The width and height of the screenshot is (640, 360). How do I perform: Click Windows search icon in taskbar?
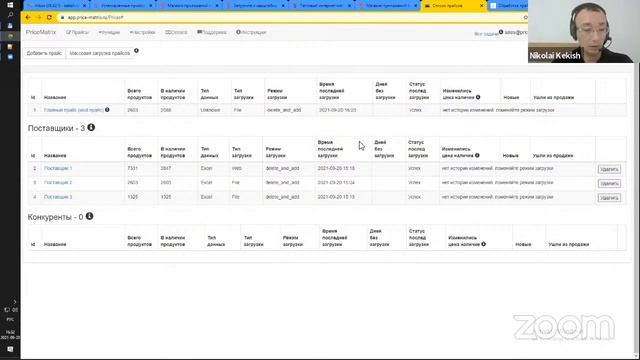click(x=10, y=15)
